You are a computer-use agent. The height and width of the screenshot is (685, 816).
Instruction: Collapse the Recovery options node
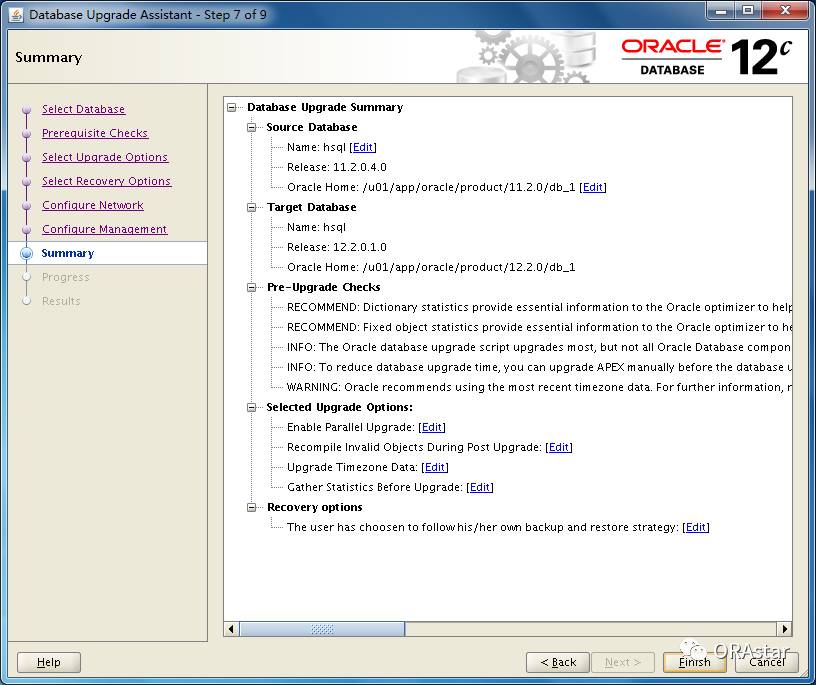[252, 508]
